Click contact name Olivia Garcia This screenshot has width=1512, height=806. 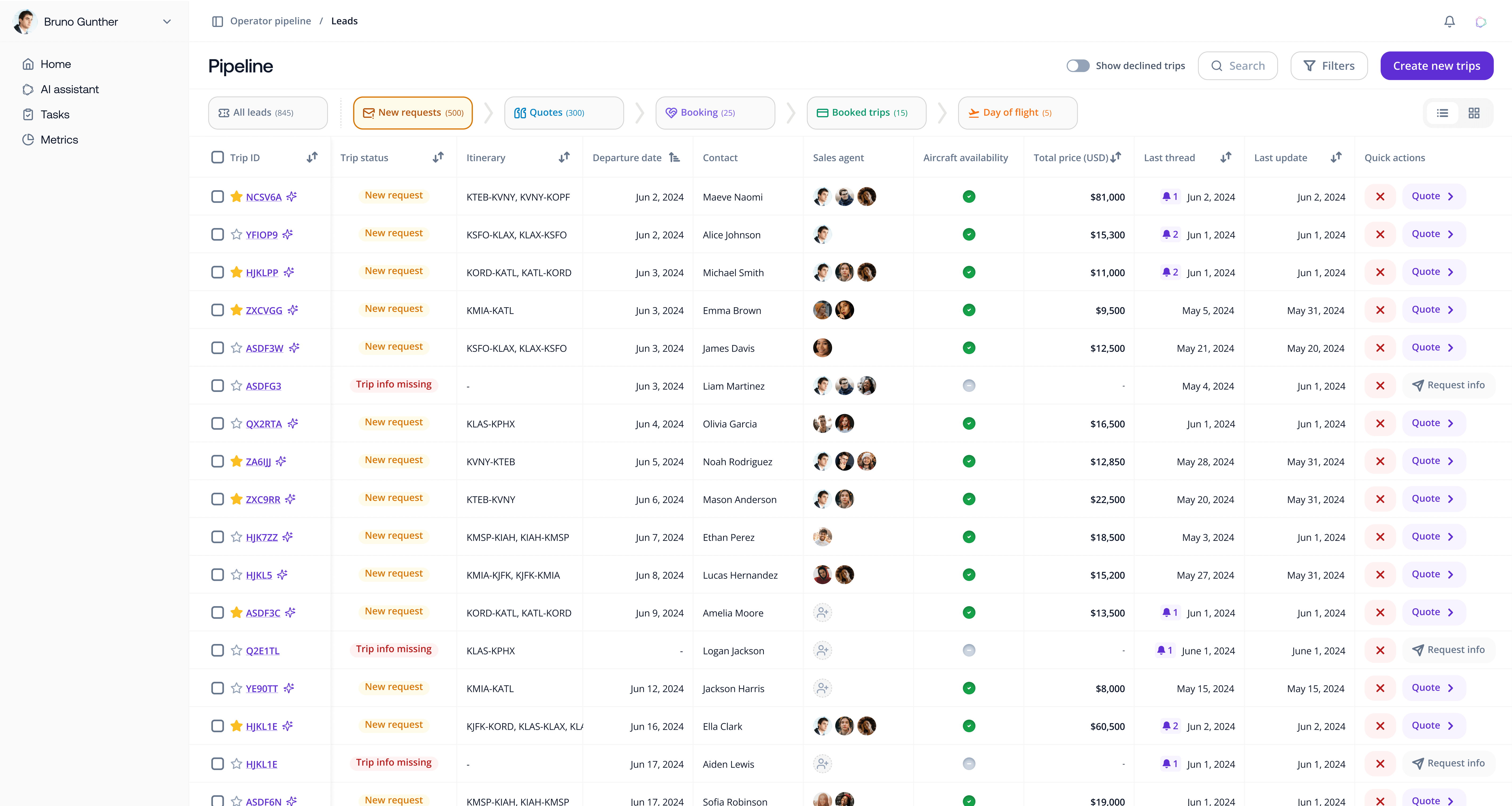tap(729, 424)
